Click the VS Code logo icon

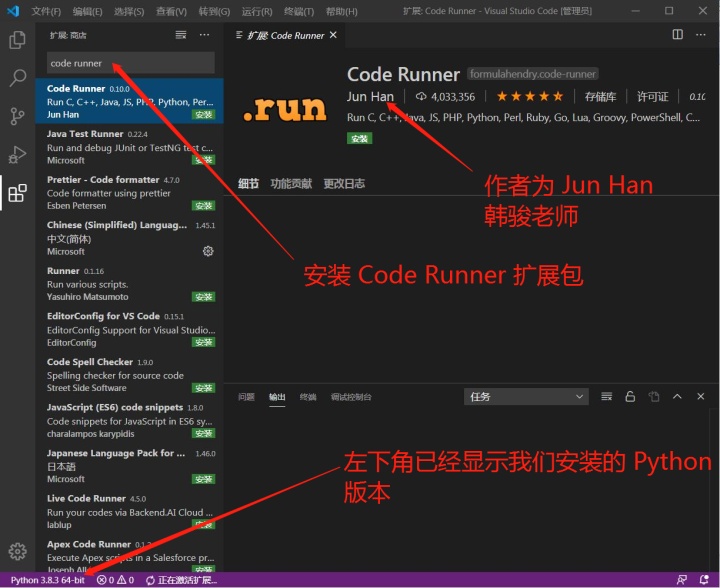(13, 11)
